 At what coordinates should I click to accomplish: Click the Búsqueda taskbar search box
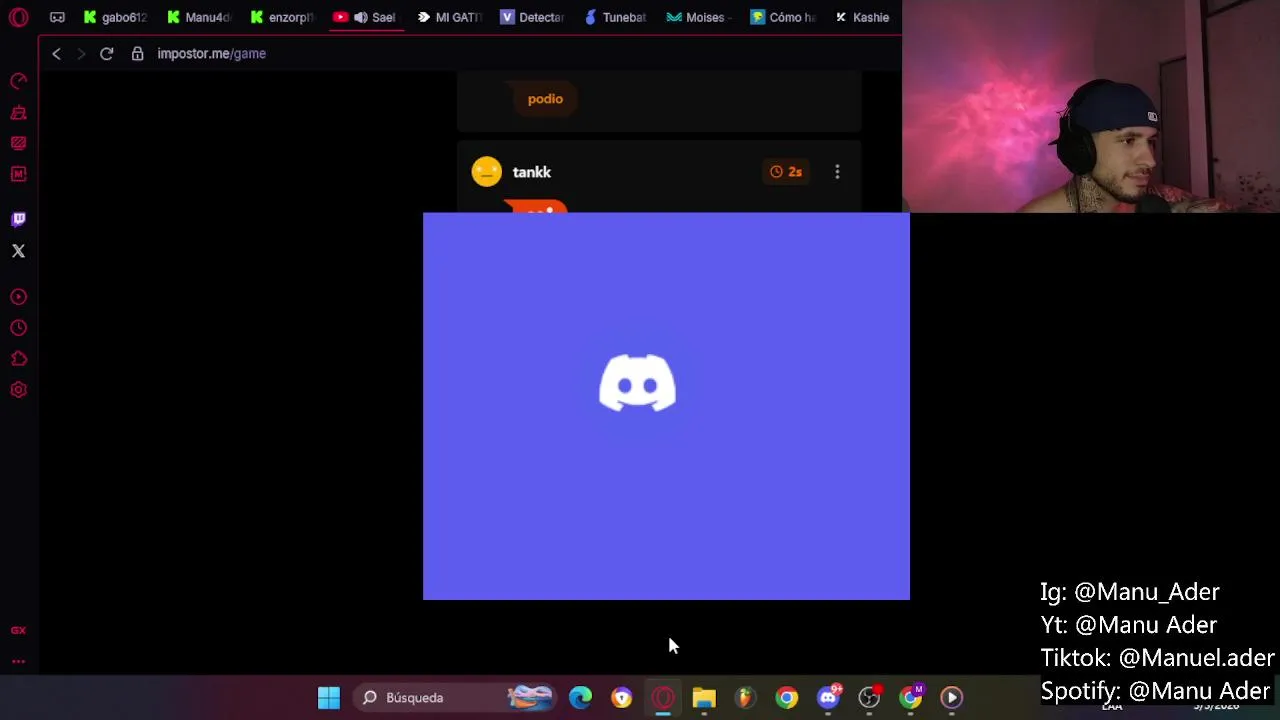point(455,697)
